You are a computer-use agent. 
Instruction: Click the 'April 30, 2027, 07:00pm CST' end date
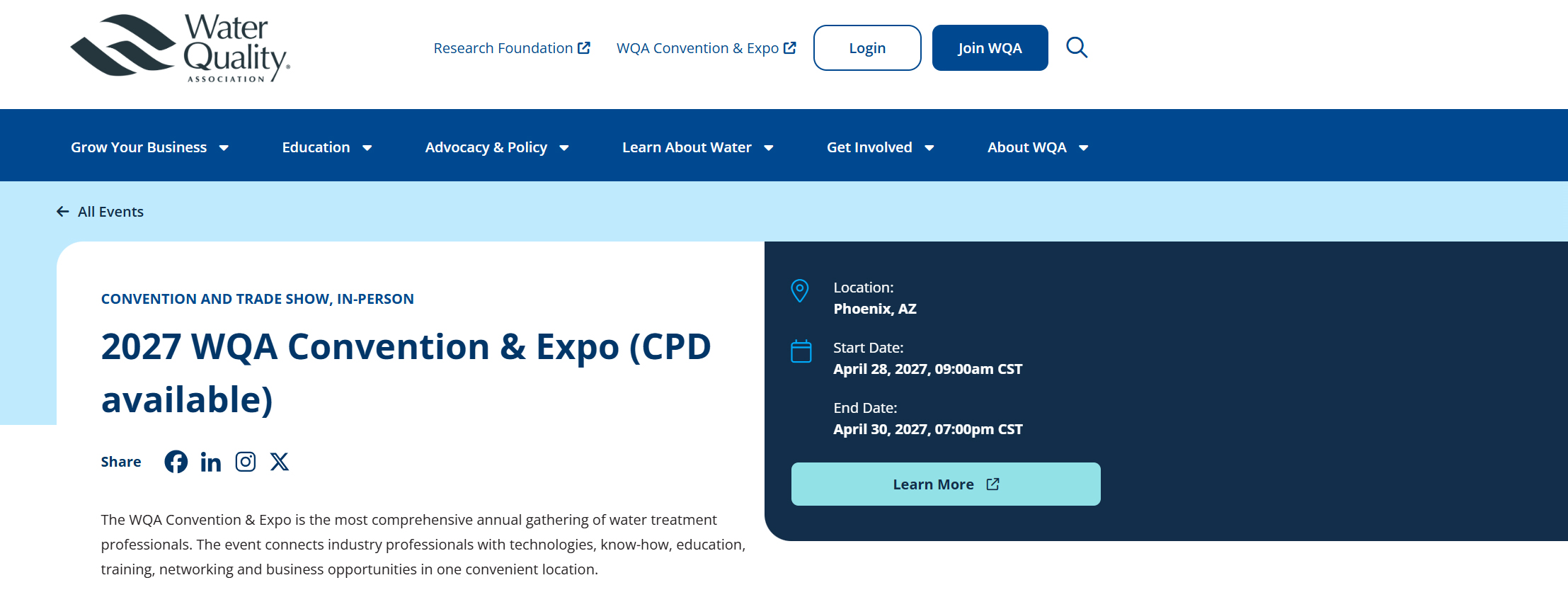pos(928,429)
